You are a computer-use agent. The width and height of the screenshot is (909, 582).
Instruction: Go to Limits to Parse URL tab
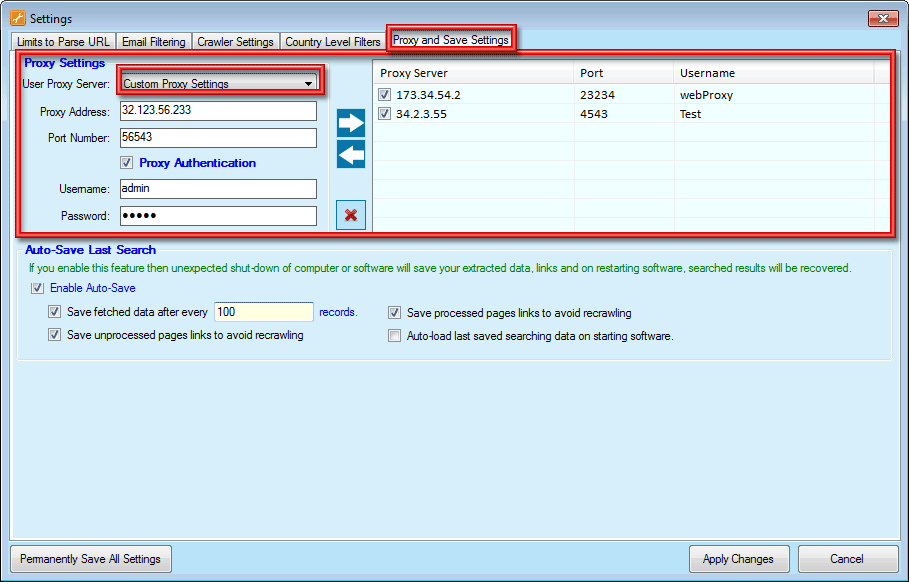(x=64, y=42)
